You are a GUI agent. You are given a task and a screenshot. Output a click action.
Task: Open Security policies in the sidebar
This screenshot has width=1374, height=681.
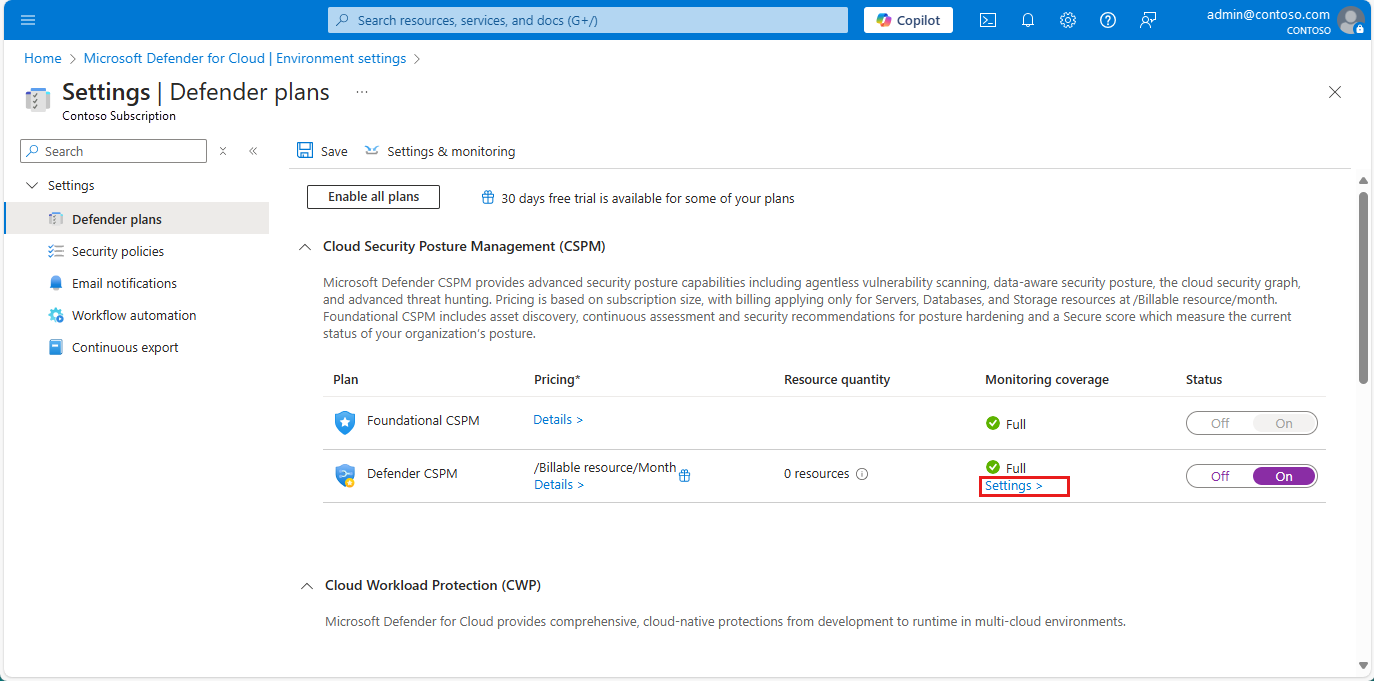tap(117, 252)
